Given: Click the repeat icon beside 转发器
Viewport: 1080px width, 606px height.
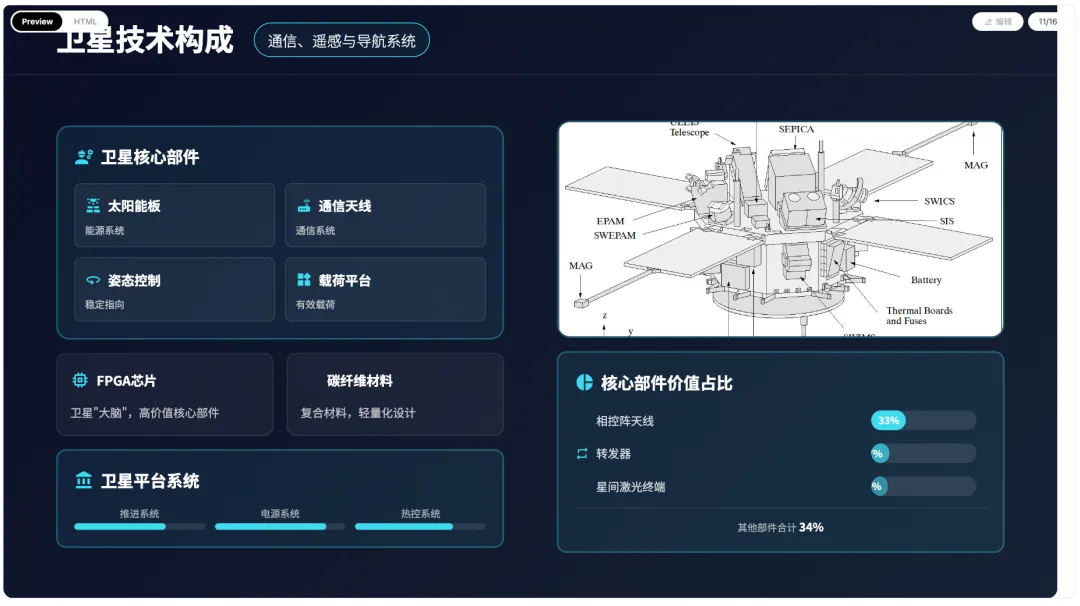Looking at the screenshot, I should coord(582,454).
